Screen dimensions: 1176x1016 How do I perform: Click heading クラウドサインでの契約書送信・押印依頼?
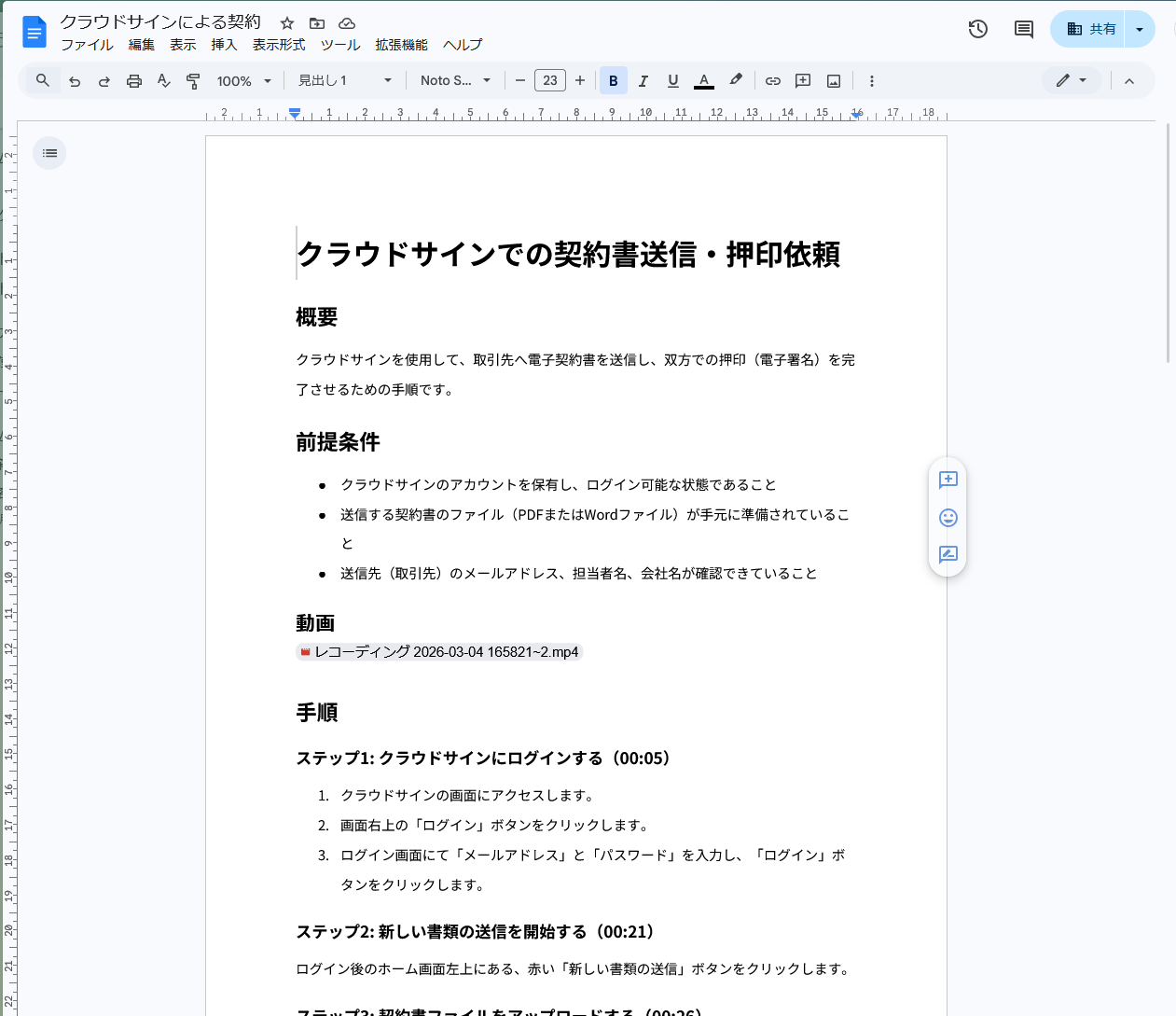coord(569,254)
